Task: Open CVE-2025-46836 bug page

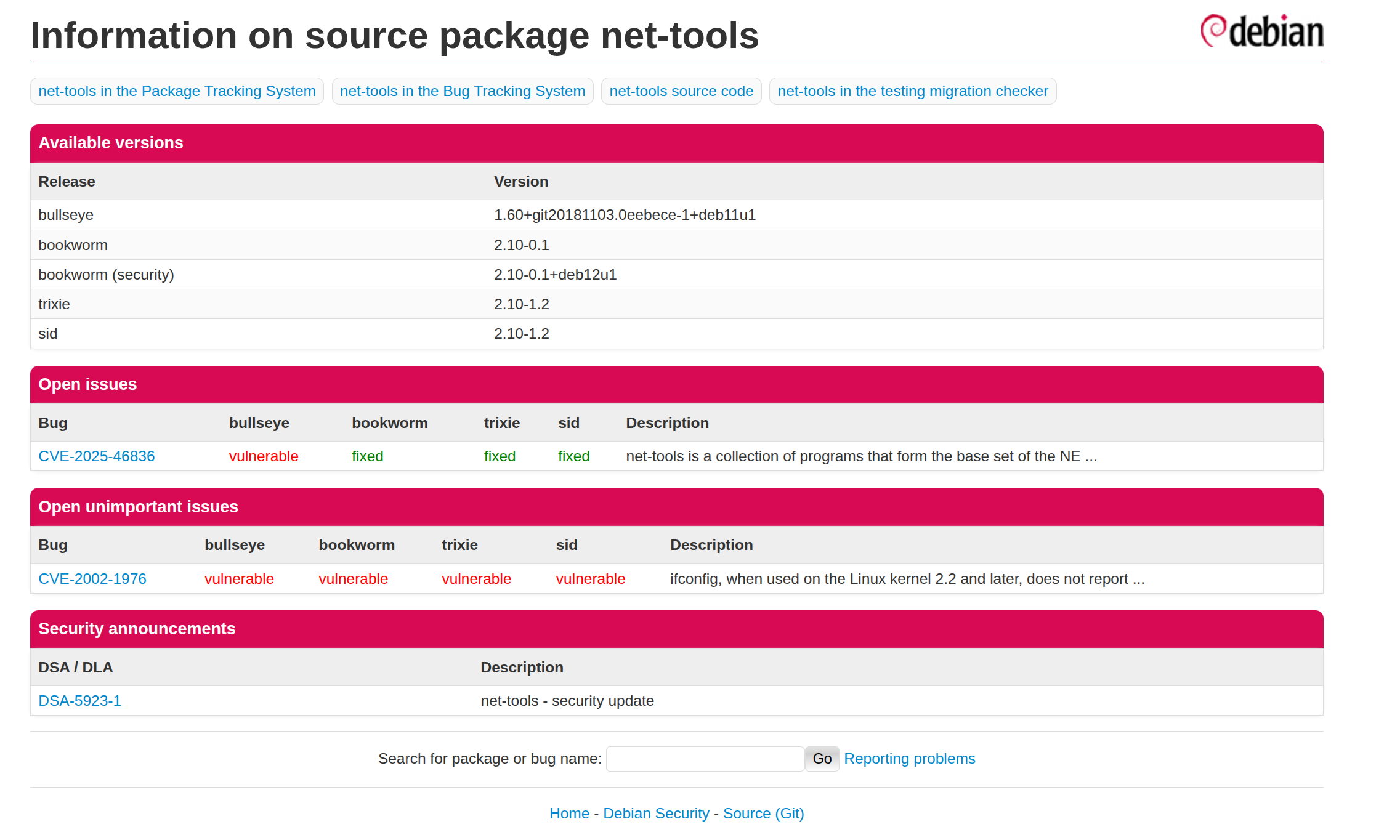Action: 97,456
